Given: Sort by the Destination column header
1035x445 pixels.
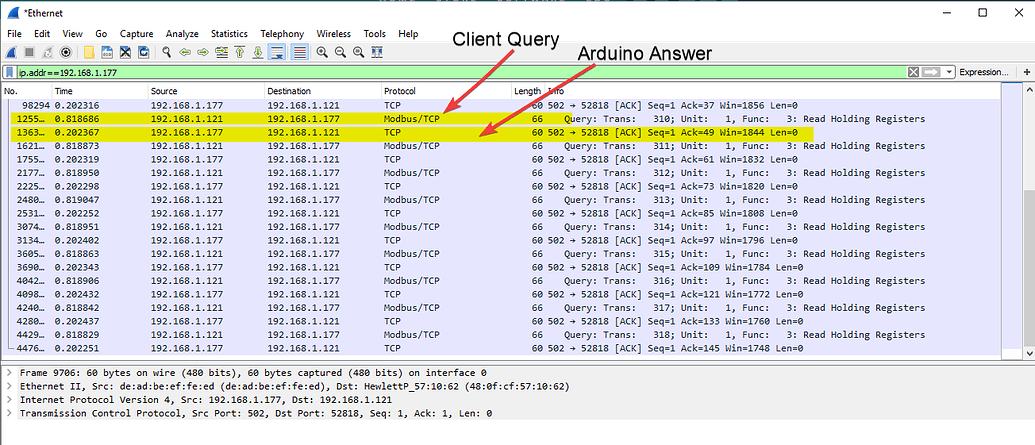Looking at the screenshot, I should tap(323, 91).
